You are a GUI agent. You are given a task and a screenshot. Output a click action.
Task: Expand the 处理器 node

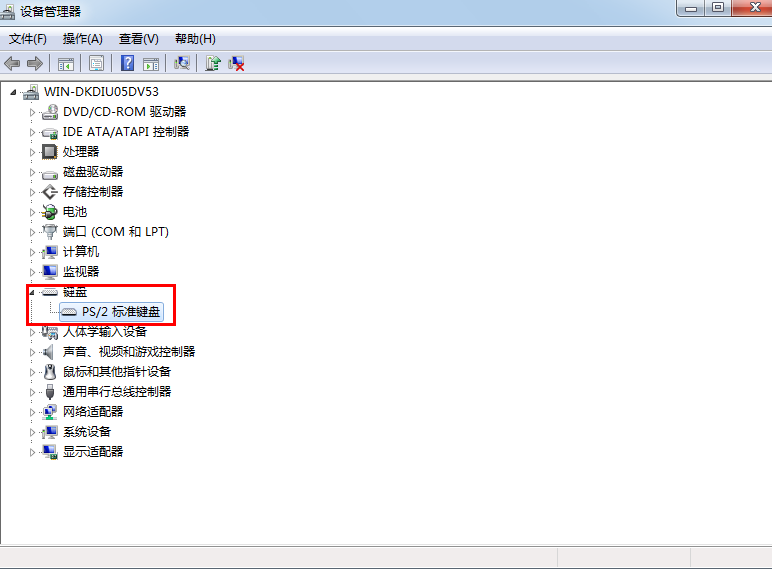(32, 152)
